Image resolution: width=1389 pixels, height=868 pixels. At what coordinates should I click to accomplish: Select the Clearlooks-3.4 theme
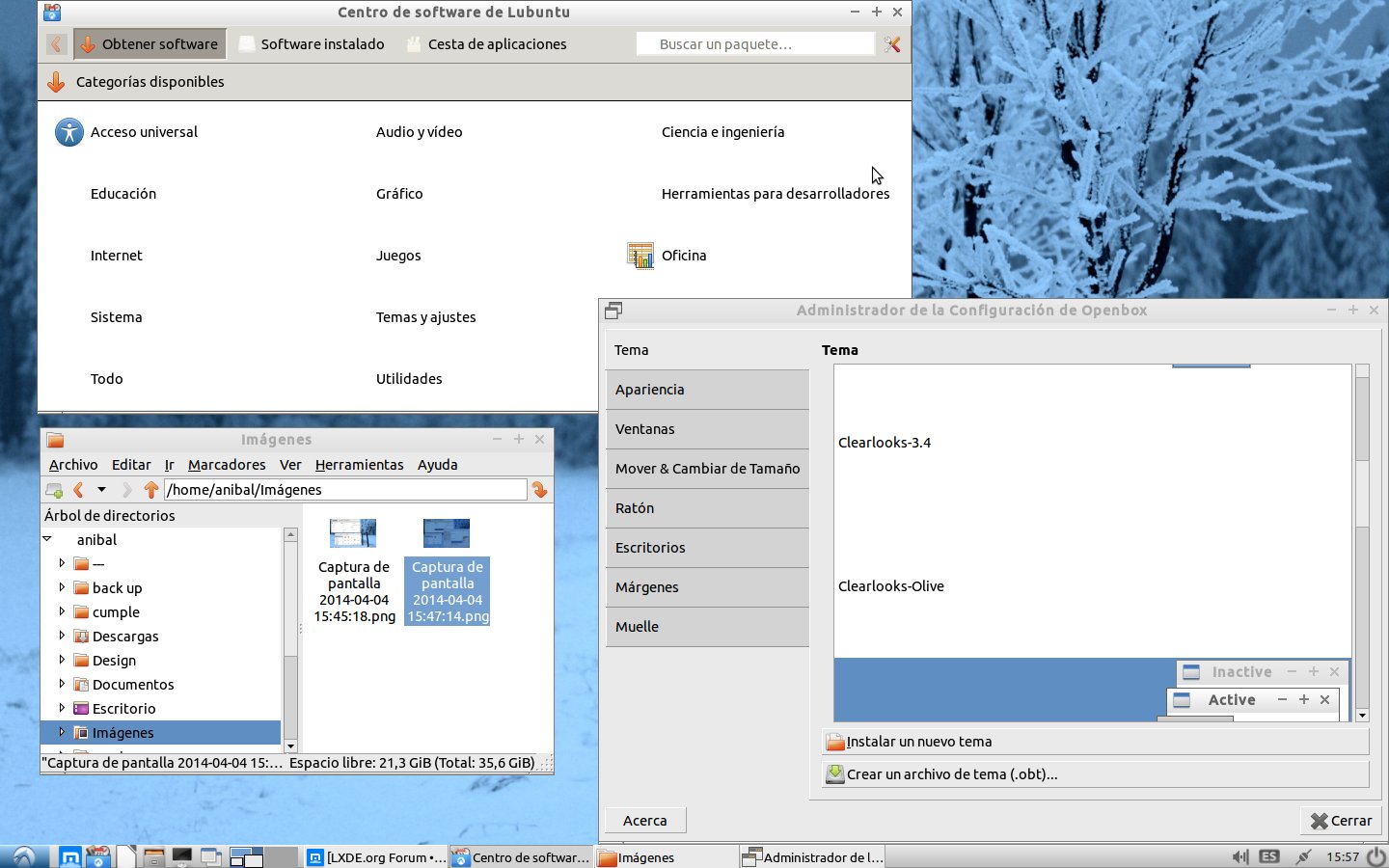pyautogui.click(x=885, y=443)
